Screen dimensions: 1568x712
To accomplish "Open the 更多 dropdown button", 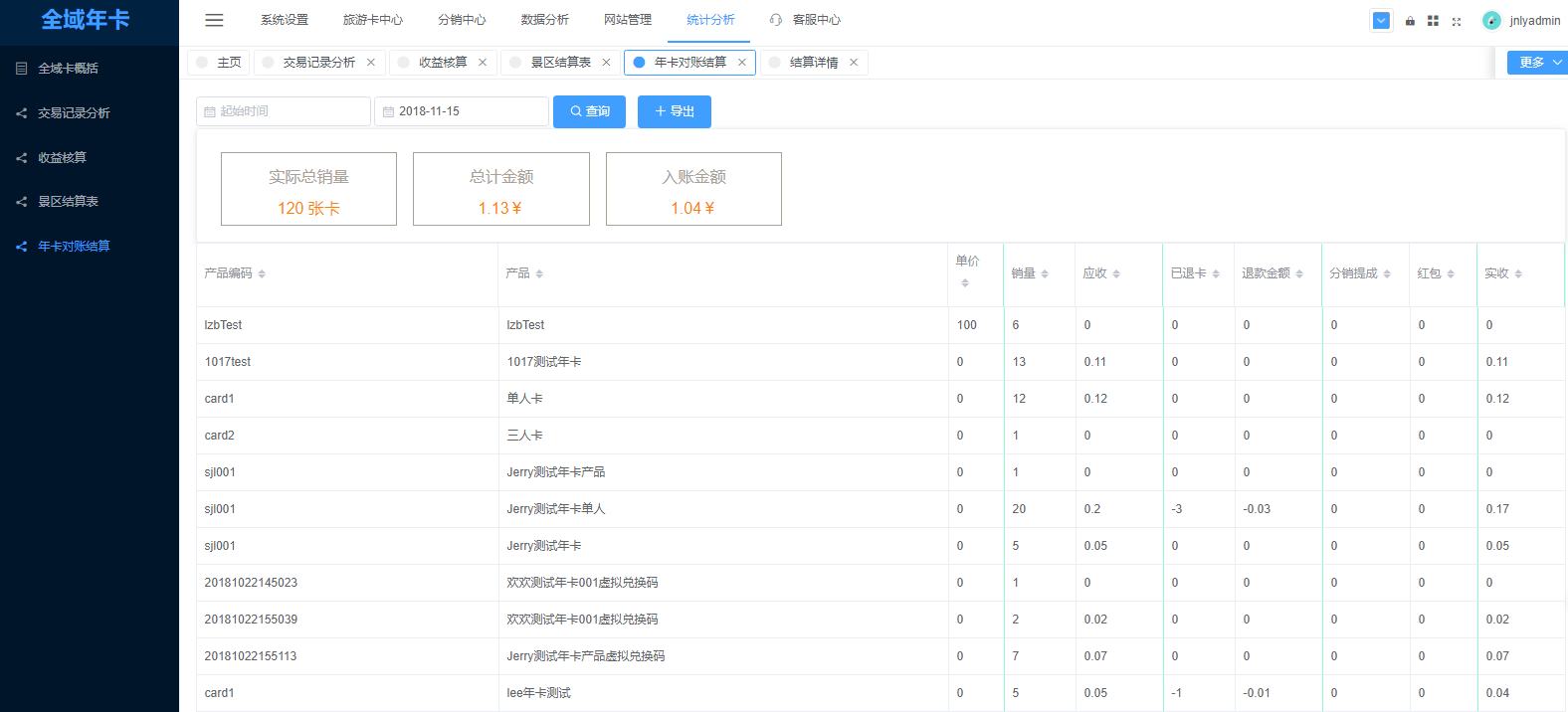I will 1536,63.
